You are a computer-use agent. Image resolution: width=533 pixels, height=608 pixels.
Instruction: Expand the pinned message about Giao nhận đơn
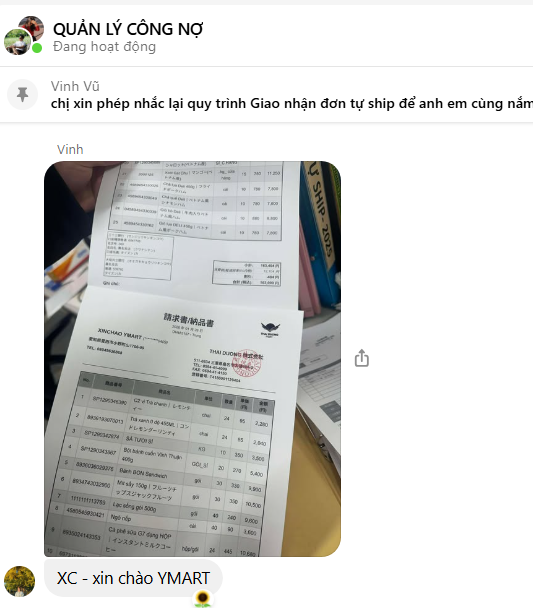[292, 104]
